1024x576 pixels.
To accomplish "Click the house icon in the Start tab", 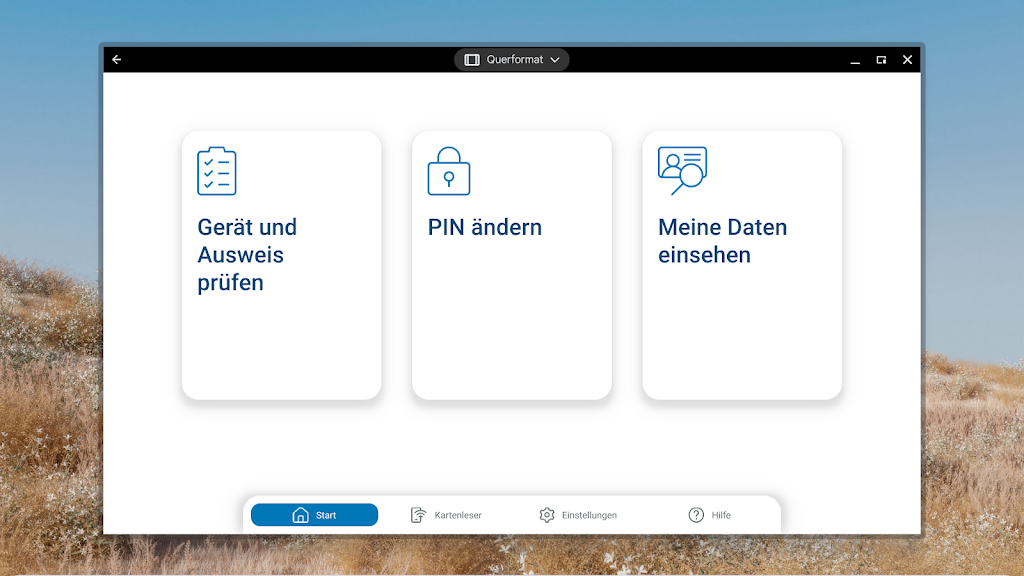I will coord(300,515).
